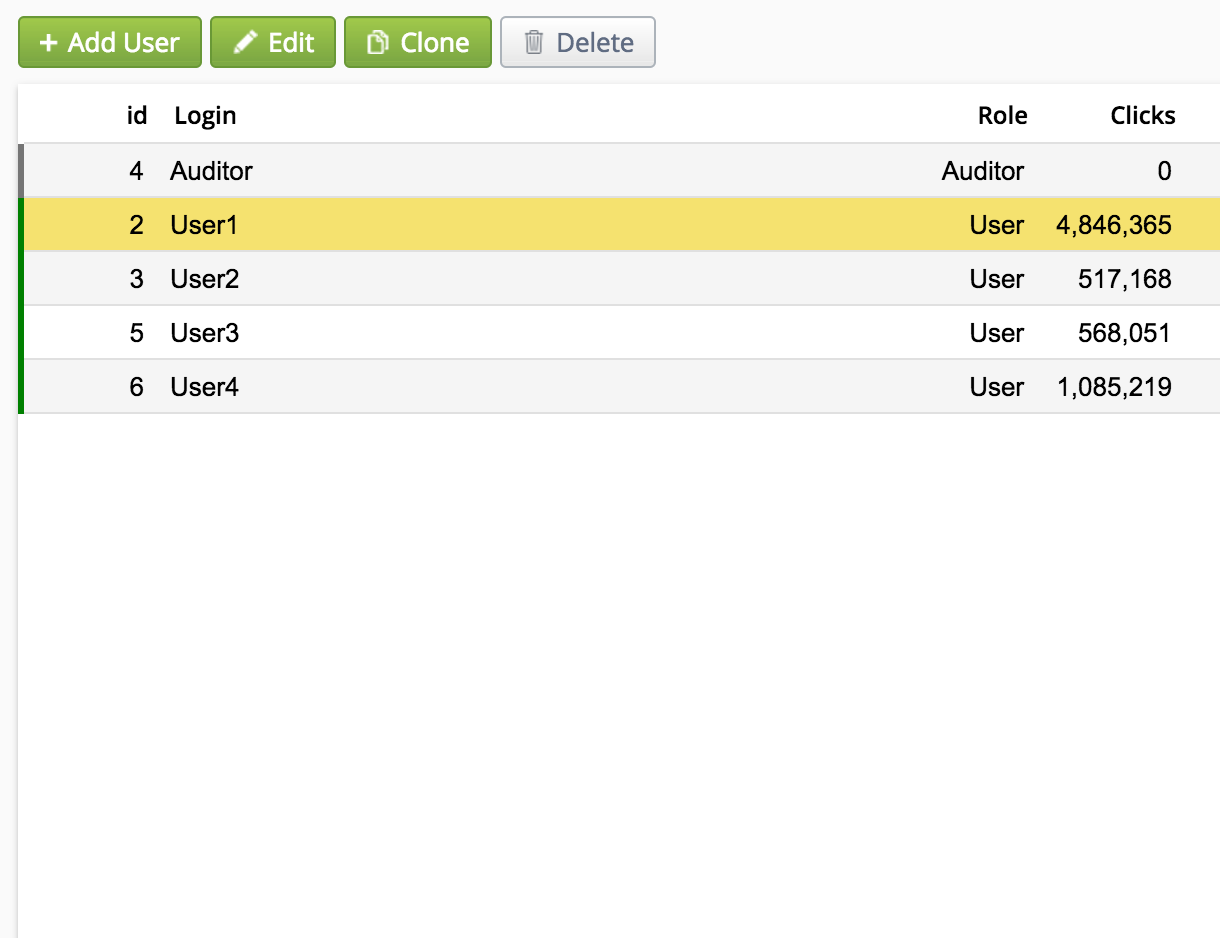Click the id 4 cell
1220x938 pixels.
tap(136, 171)
